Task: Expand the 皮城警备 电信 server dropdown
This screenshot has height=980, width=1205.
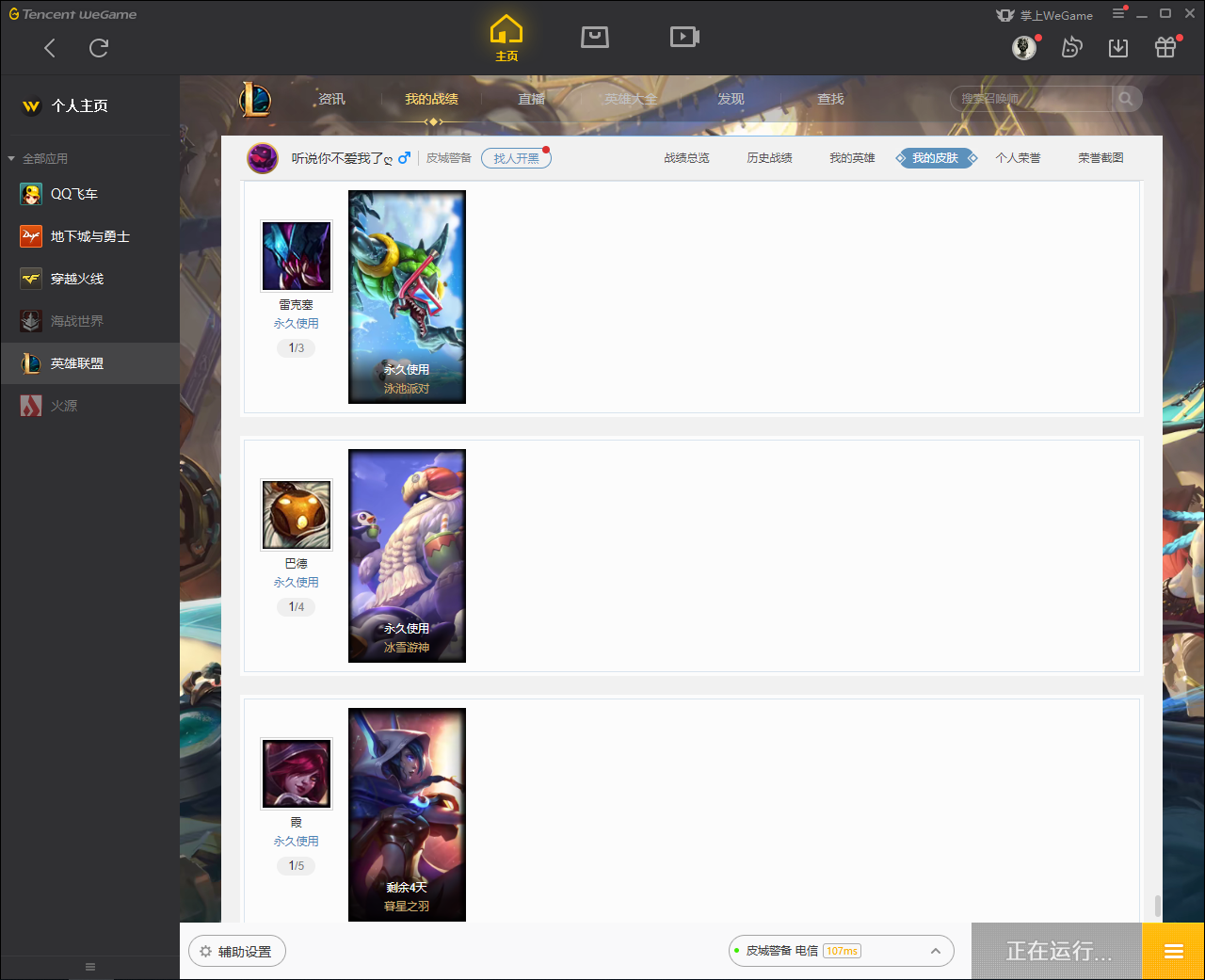Action: (x=842, y=951)
